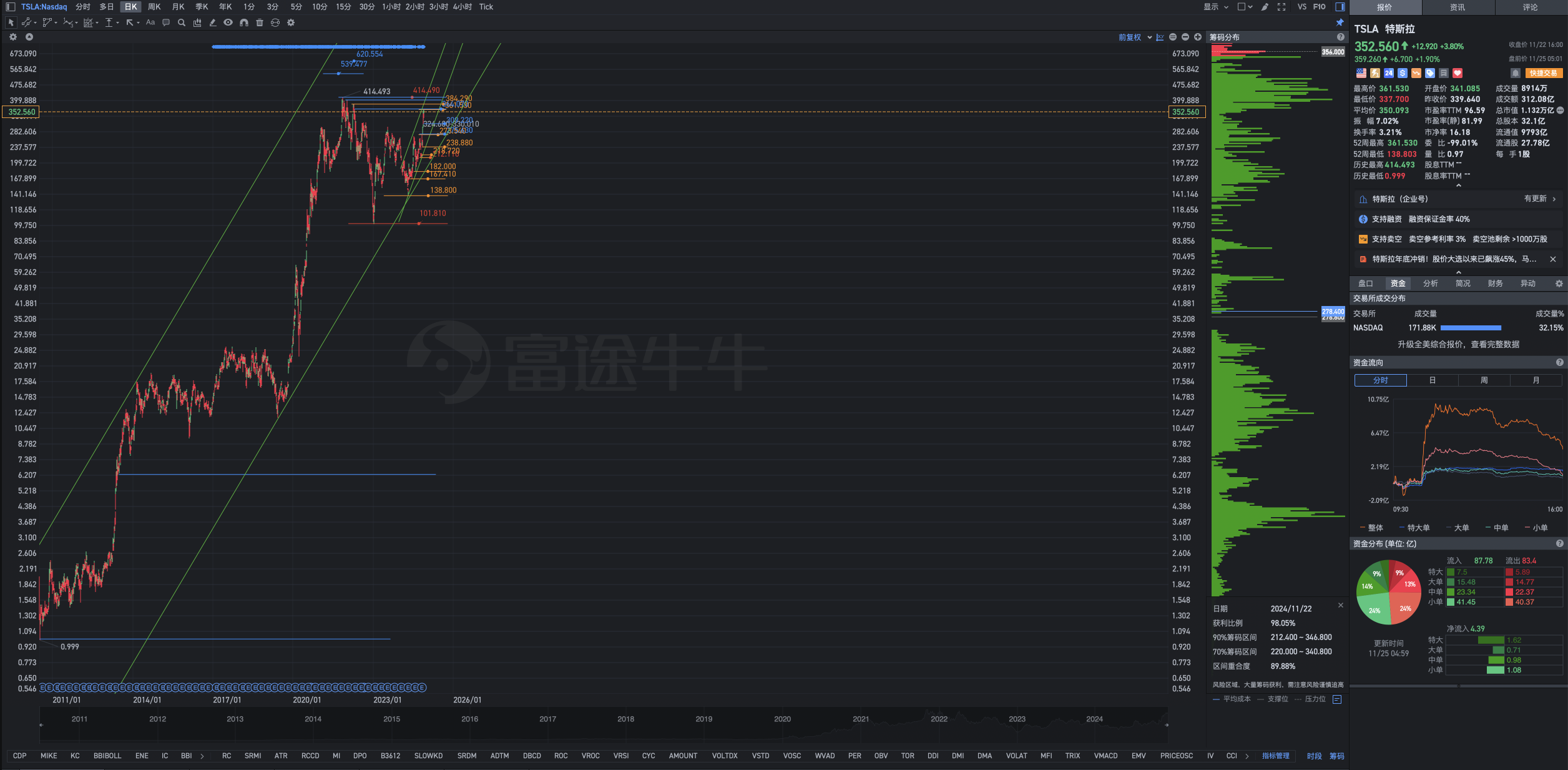Toggle the magnet snap mode
The image size is (1568, 770).
click(244, 22)
